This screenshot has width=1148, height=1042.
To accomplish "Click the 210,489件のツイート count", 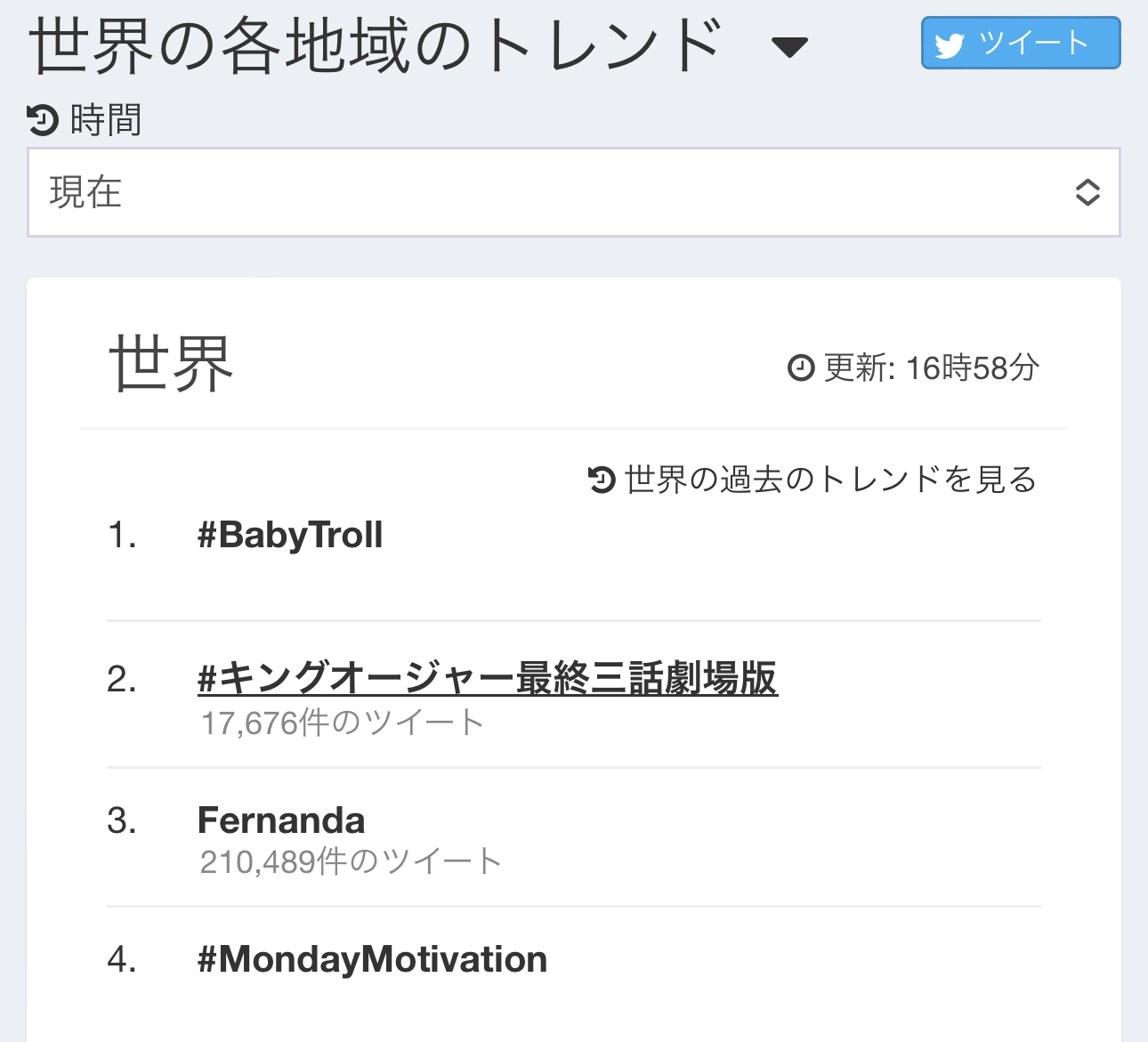I will click(x=351, y=861).
